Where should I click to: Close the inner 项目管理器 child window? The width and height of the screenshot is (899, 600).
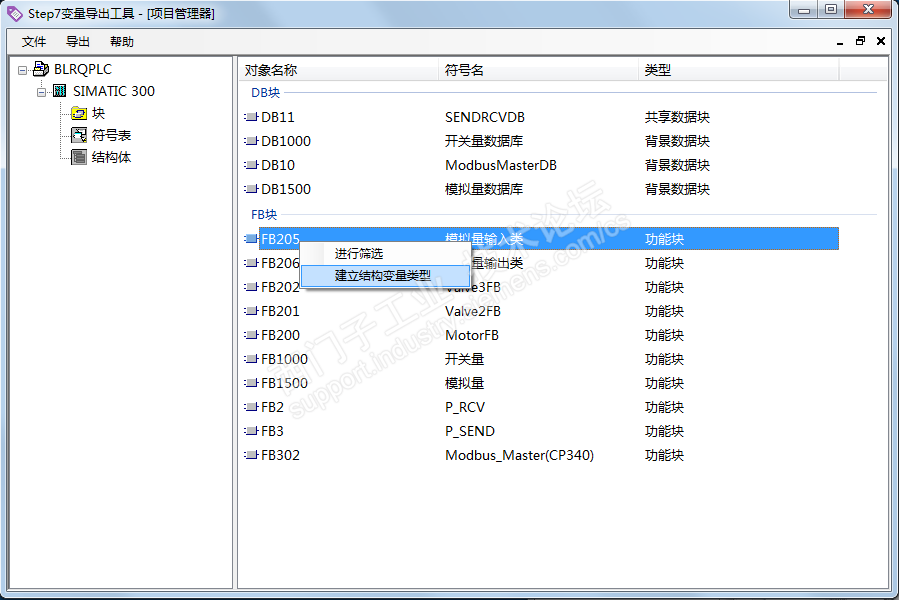881,41
